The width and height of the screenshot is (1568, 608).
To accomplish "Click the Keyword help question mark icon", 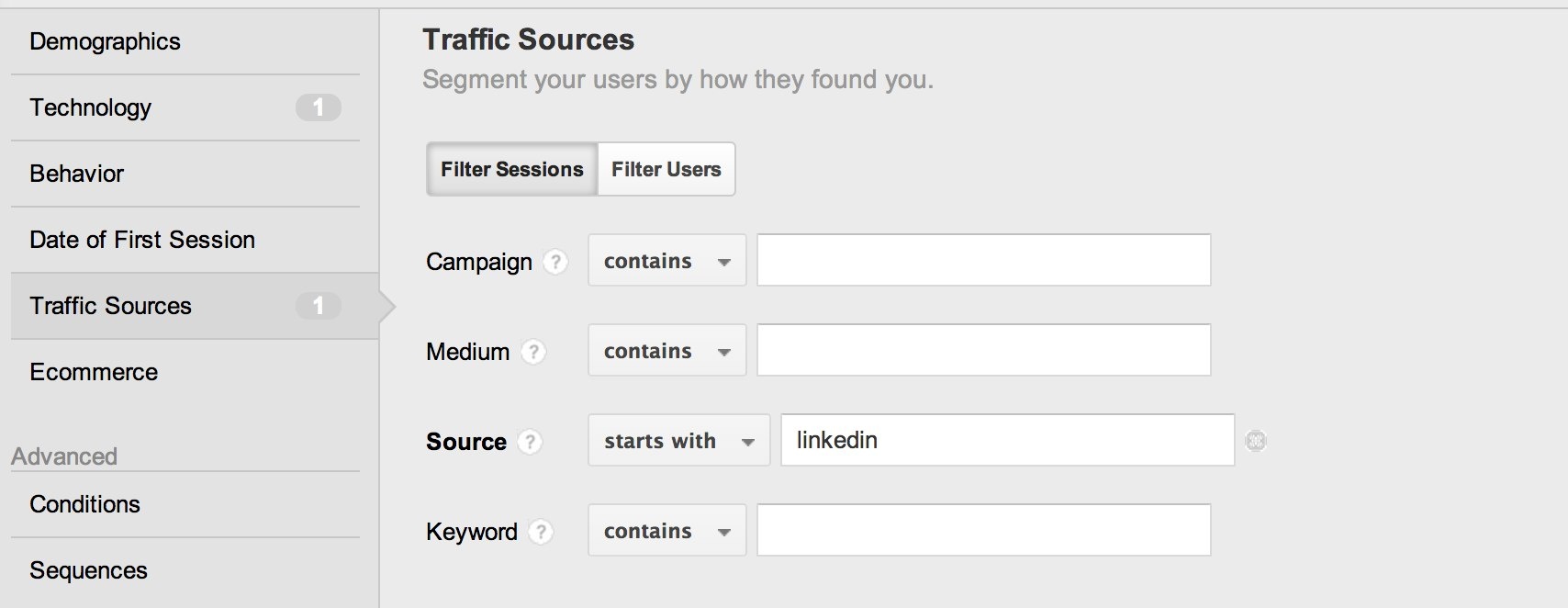I will [x=541, y=532].
